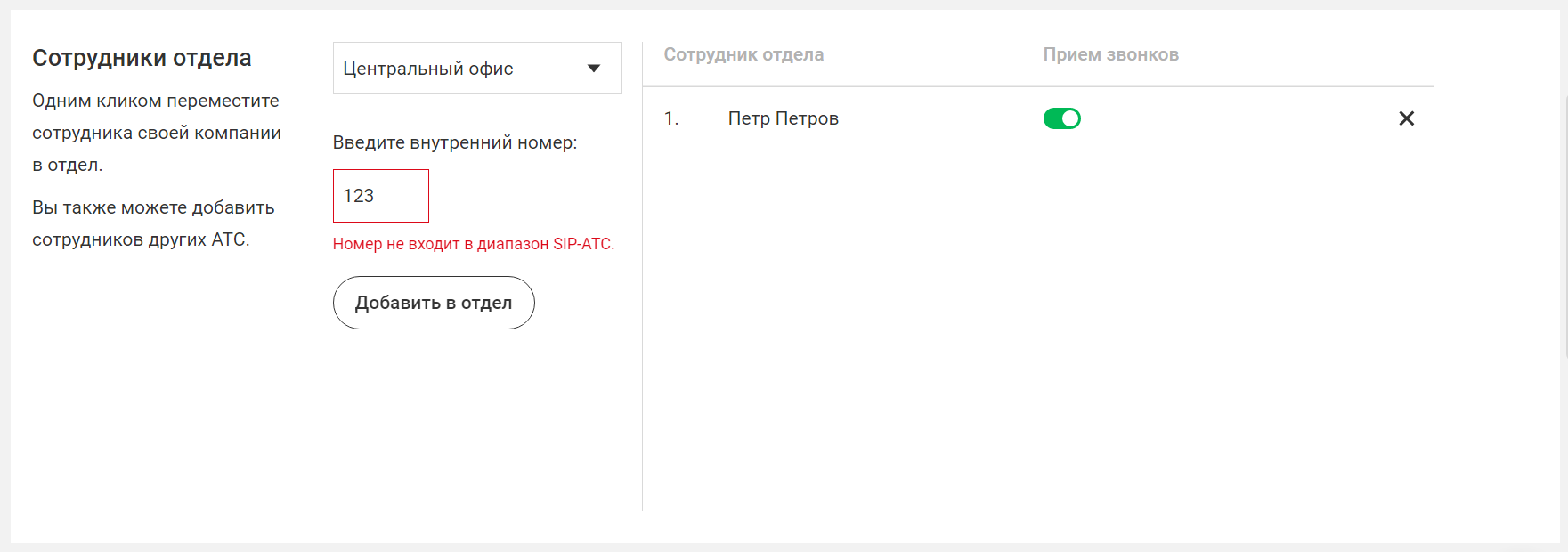Click the Добавить в отдел button
The height and width of the screenshot is (552, 1568).
point(434,303)
